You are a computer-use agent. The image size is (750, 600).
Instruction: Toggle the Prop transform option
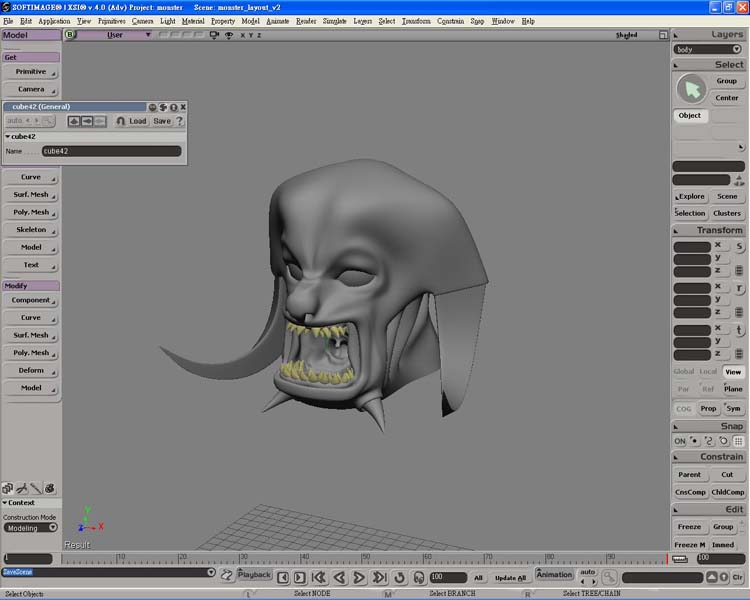[x=708, y=408]
